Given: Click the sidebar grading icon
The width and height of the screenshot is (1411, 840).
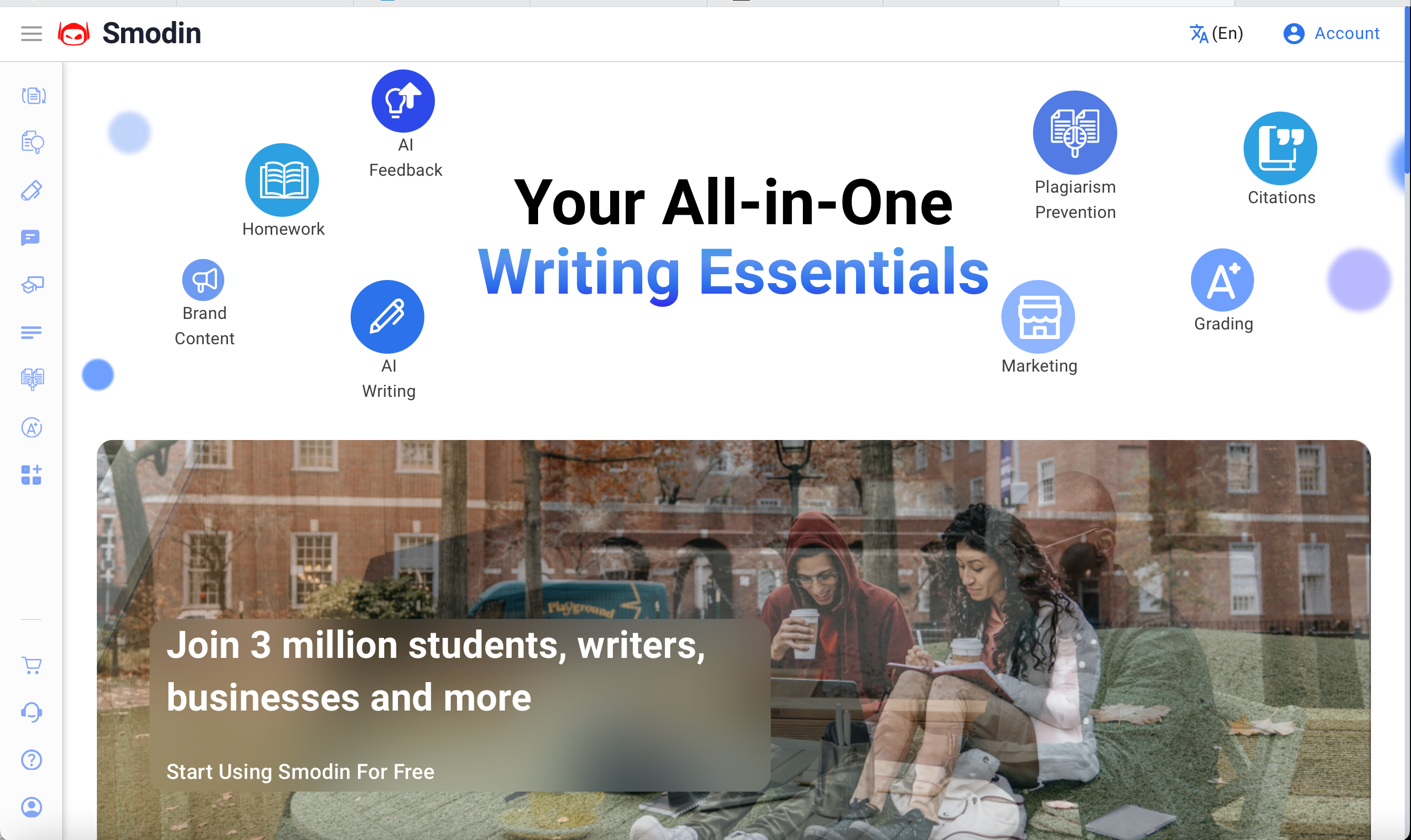Looking at the screenshot, I should (31, 428).
